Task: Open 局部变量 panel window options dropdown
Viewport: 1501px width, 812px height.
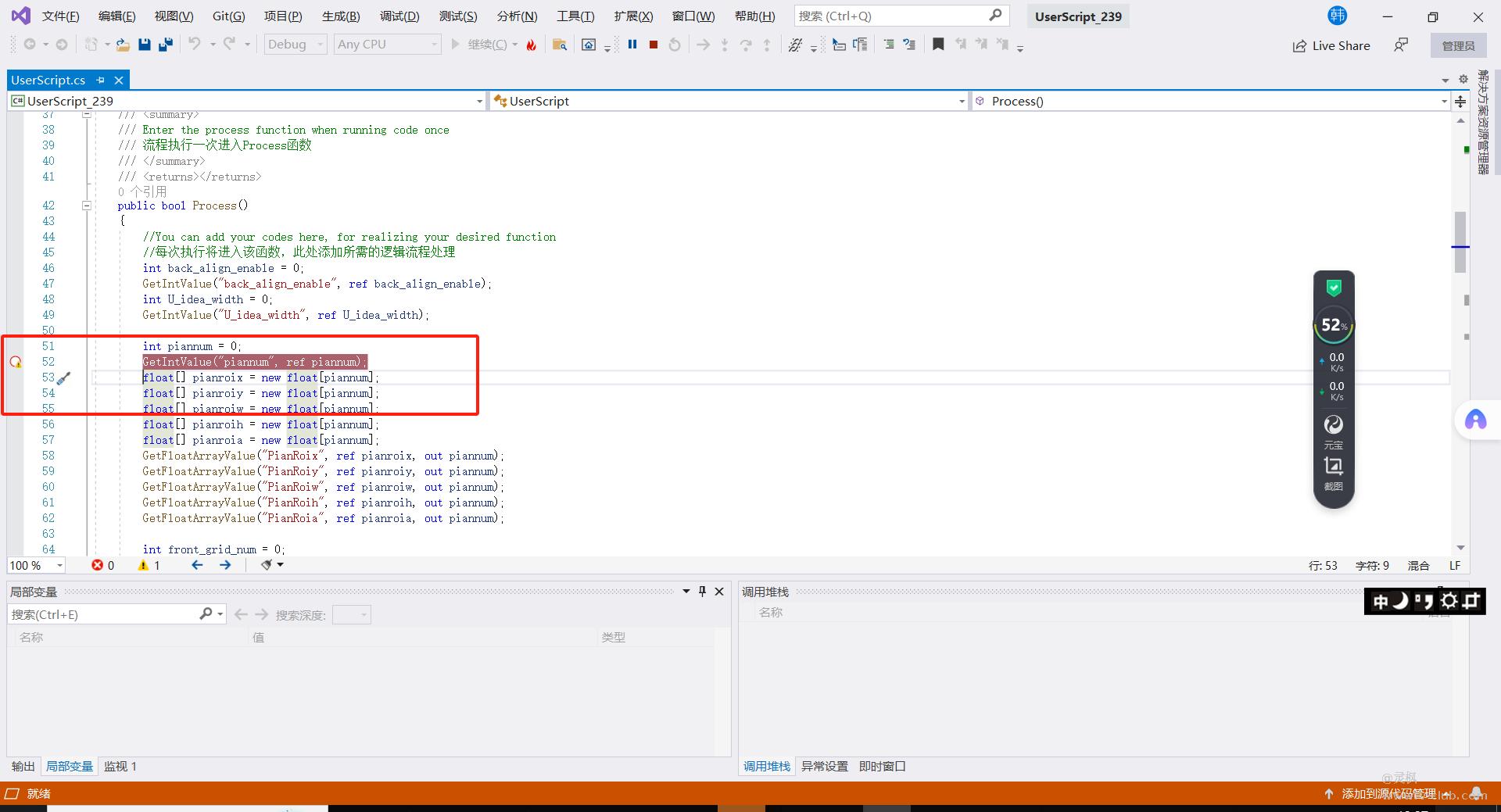Action: 686,592
